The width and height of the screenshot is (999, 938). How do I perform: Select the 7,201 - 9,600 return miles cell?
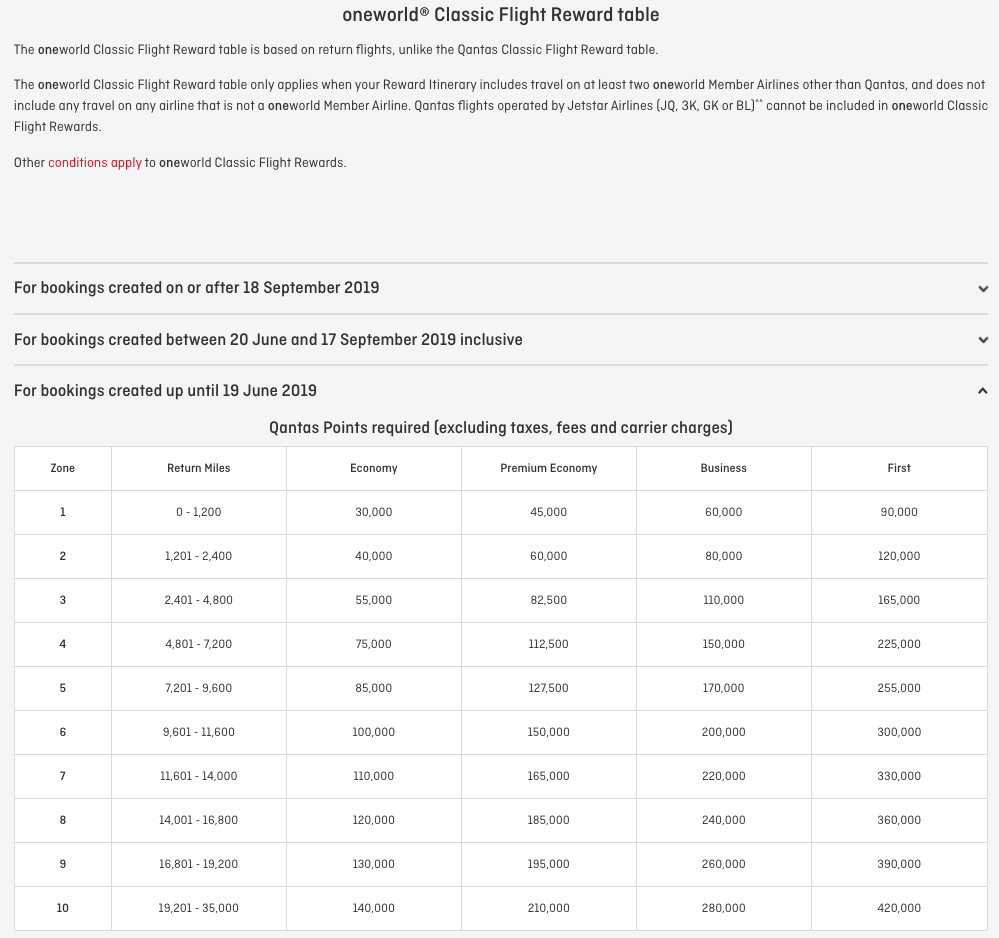(x=199, y=688)
